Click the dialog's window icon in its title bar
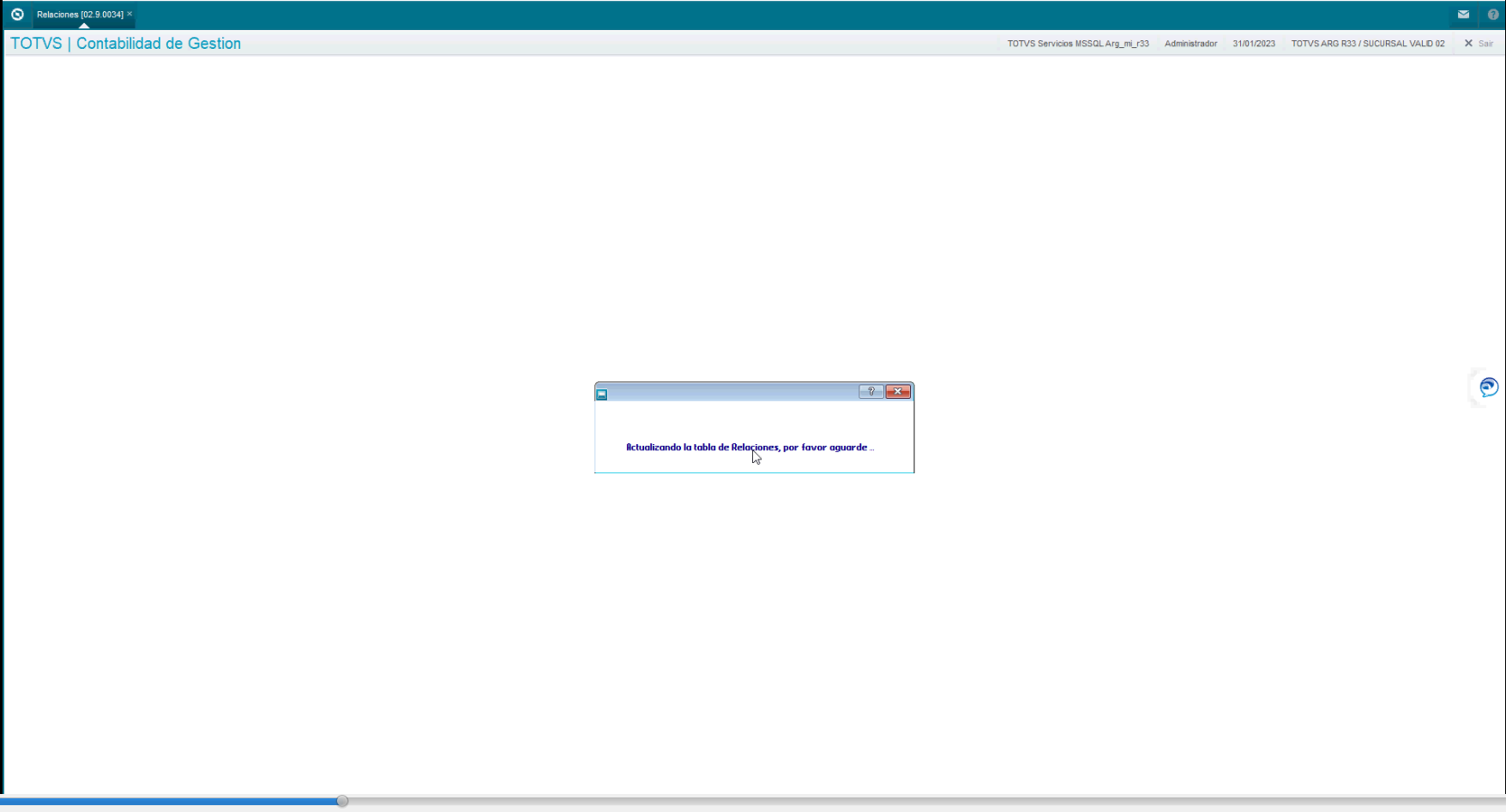The image size is (1506, 812). tap(602, 394)
